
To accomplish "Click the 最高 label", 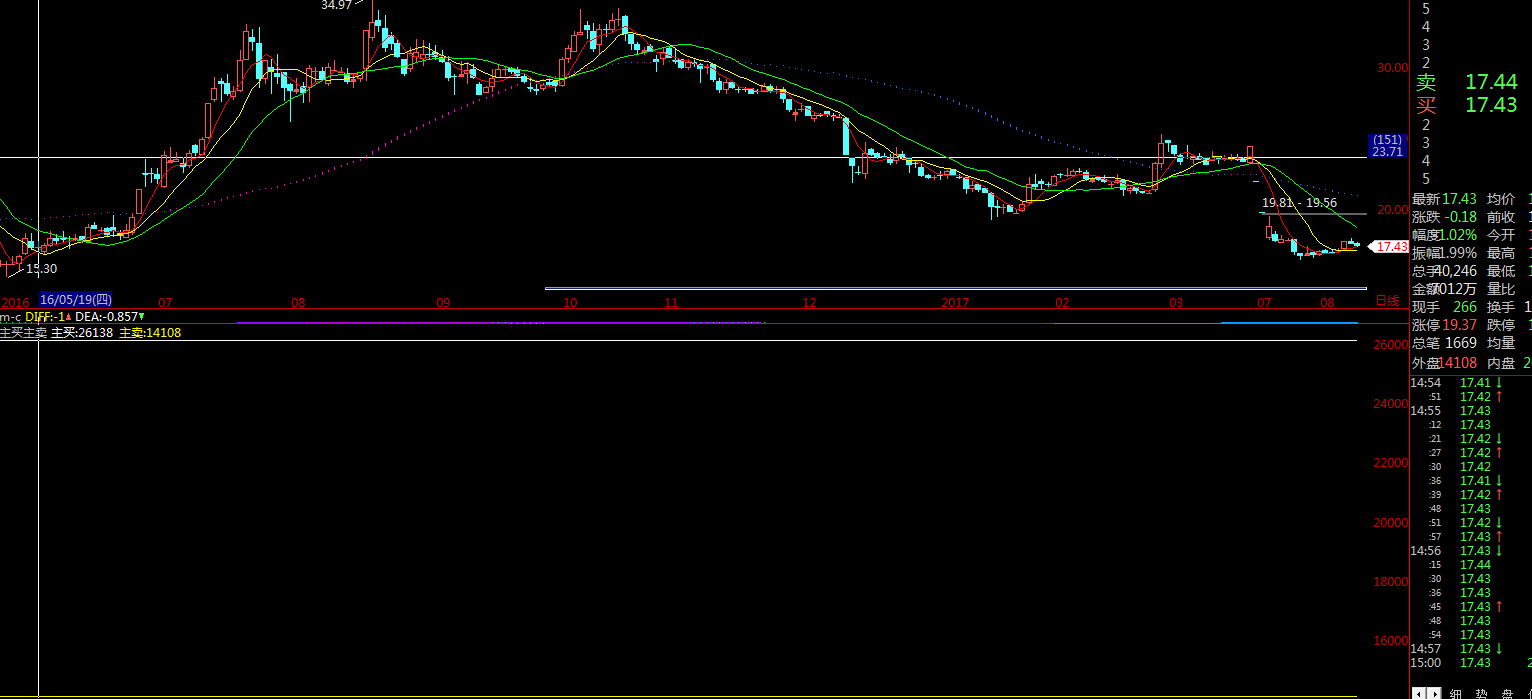I will [x=1501, y=253].
